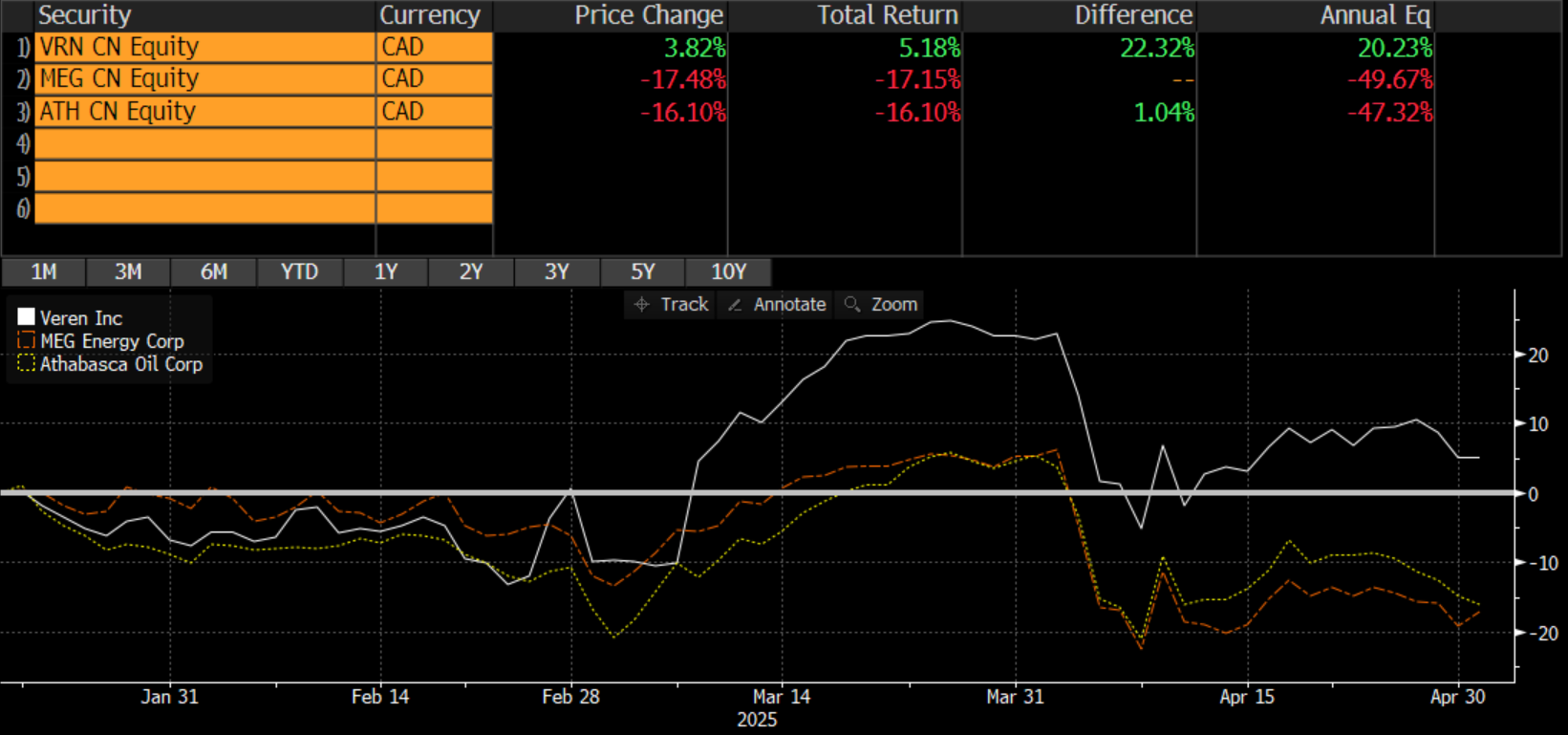Click the VRN CN Equity security field
This screenshot has width=1568, height=735.
click(204, 48)
